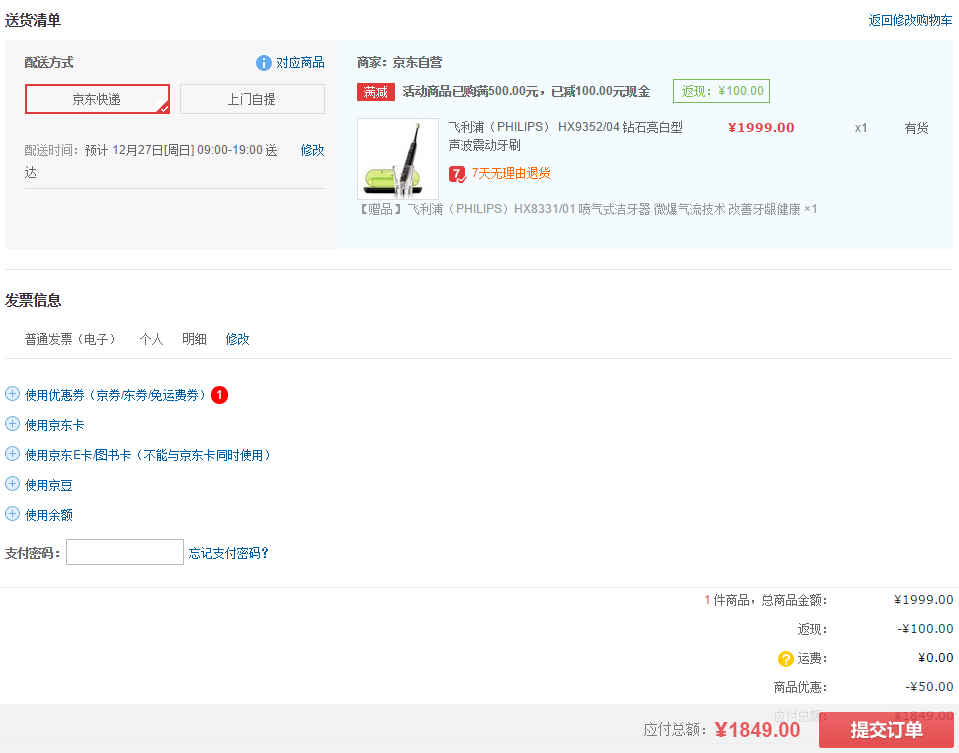
Task: Select 上门自提 pickup option
Action: (x=252, y=99)
